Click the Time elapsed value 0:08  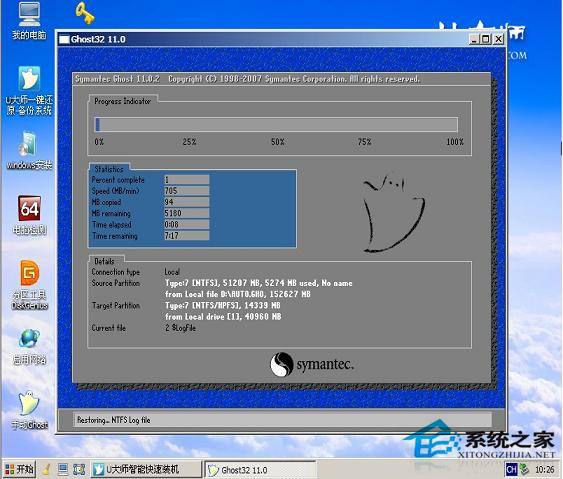(186, 224)
